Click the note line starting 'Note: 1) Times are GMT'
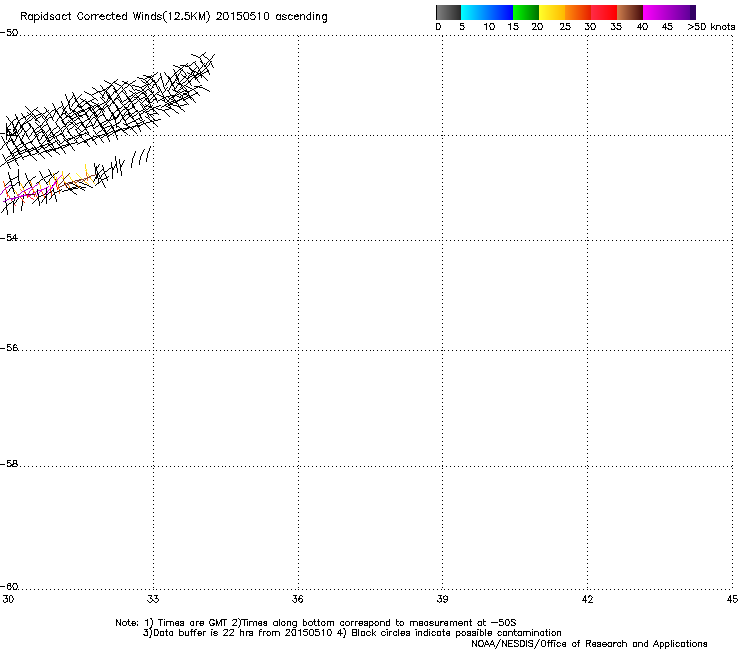Screen dimensions: 740x650 (x=316, y=623)
